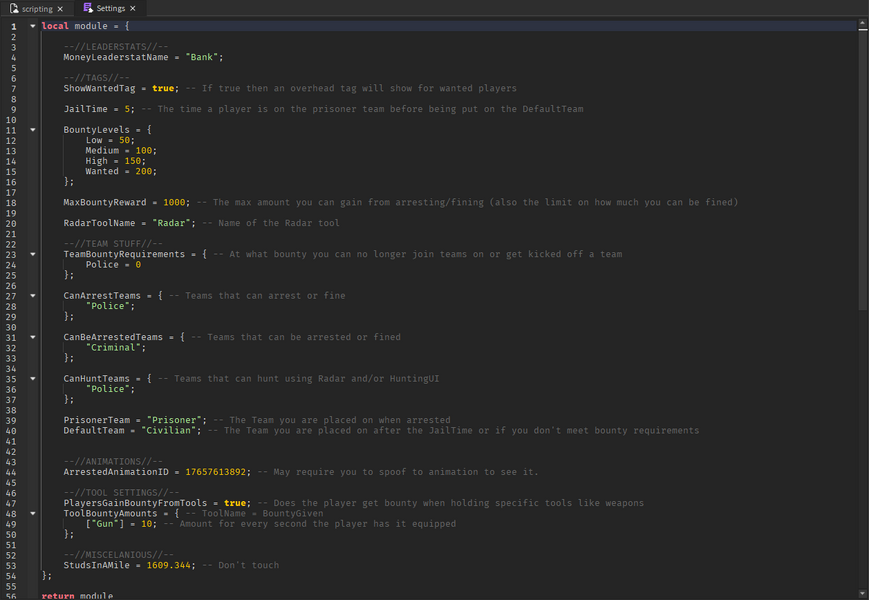Viewport: 869px width, 600px height.
Task: Close the Settings tab
Action: point(132,8)
